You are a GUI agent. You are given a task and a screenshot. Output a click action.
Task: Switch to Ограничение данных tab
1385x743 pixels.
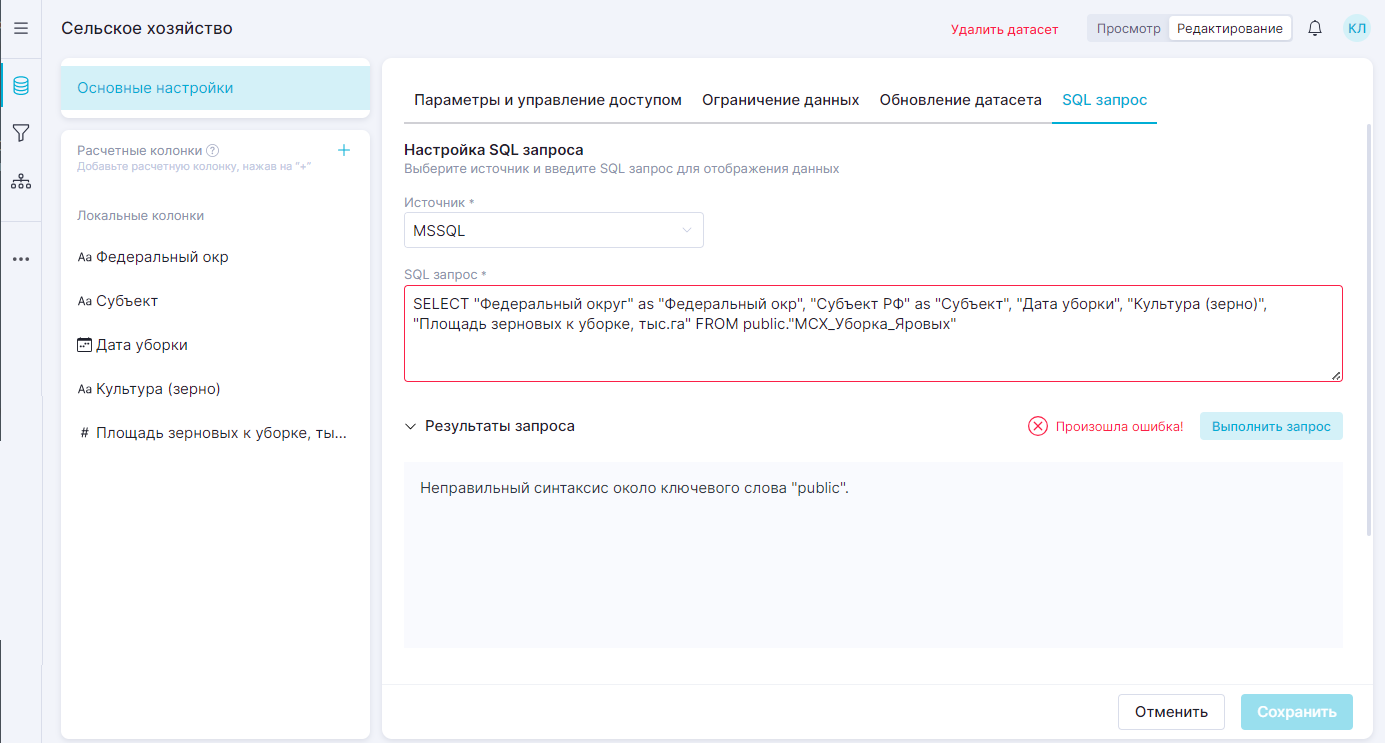pyautogui.click(x=780, y=100)
